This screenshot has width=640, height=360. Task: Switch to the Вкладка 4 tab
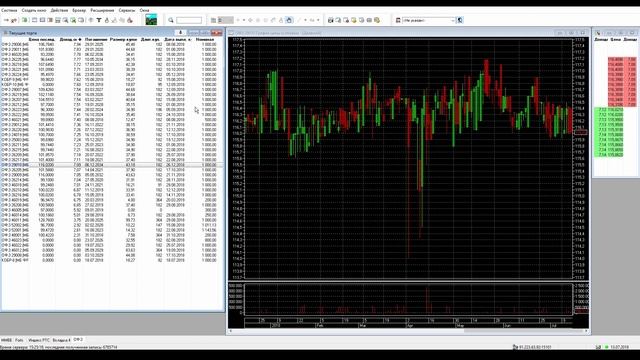[62, 340]
